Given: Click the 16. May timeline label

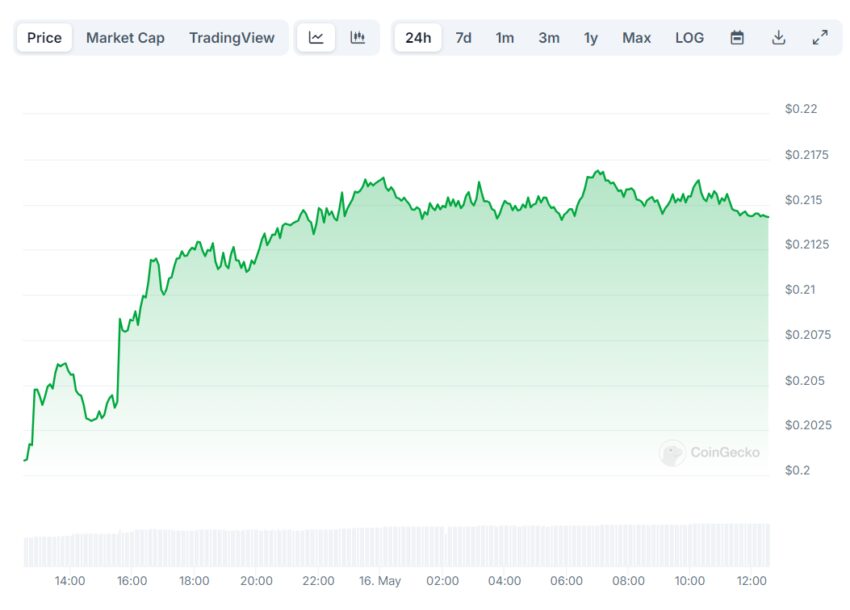Looking at the screenshot, I should 380,581.
